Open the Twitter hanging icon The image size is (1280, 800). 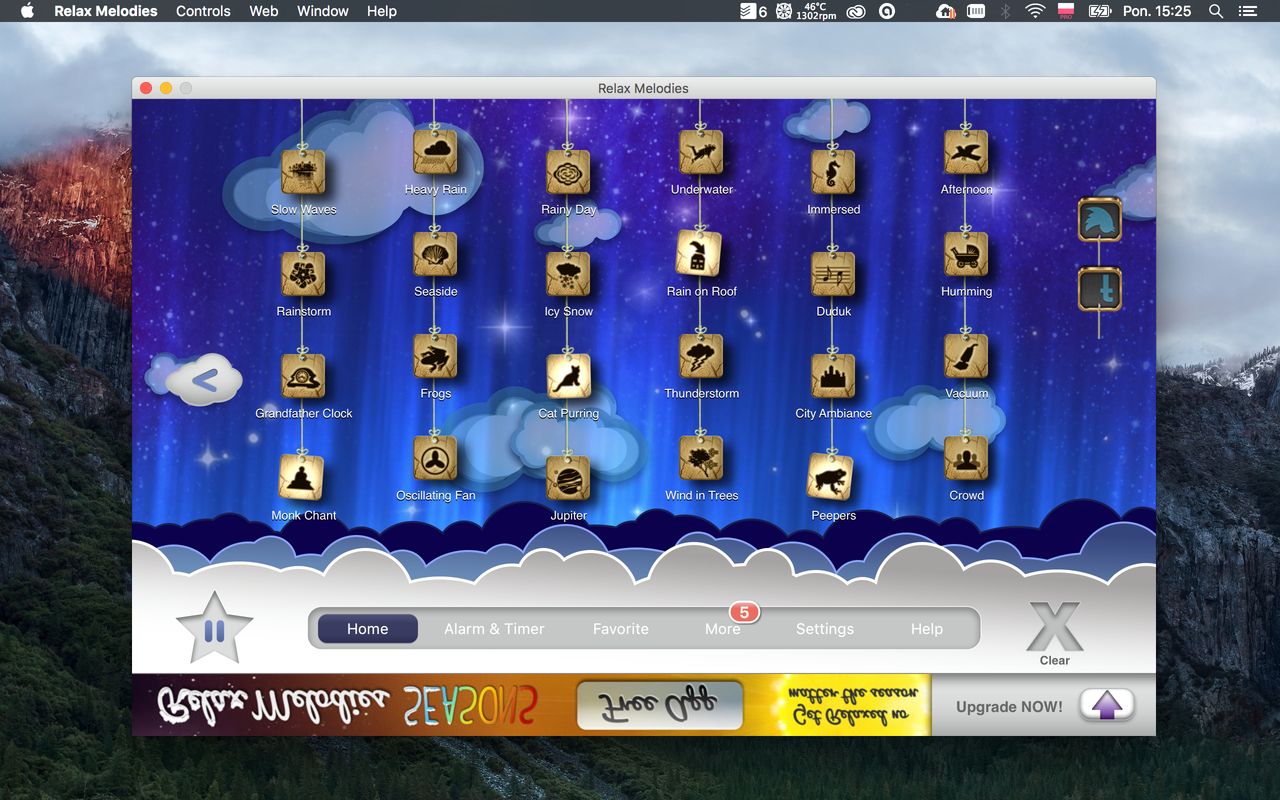point(1099,290)
